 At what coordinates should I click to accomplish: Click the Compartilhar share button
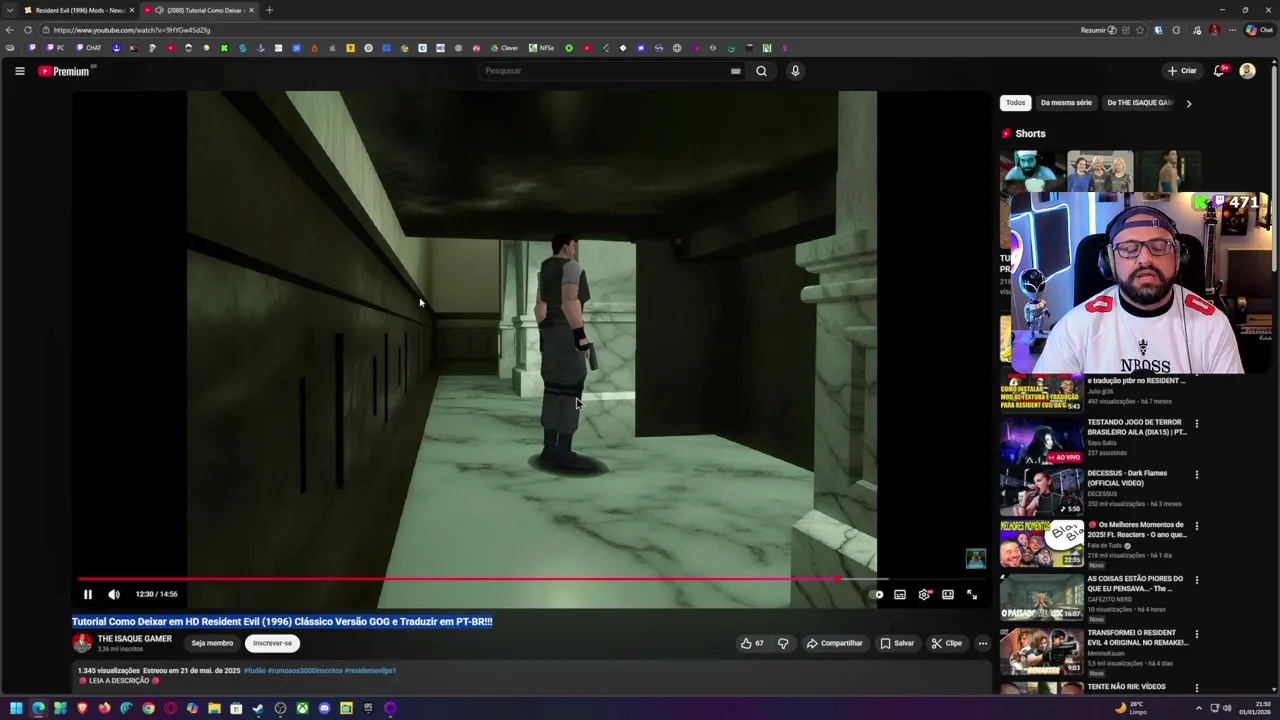[835, 643]
